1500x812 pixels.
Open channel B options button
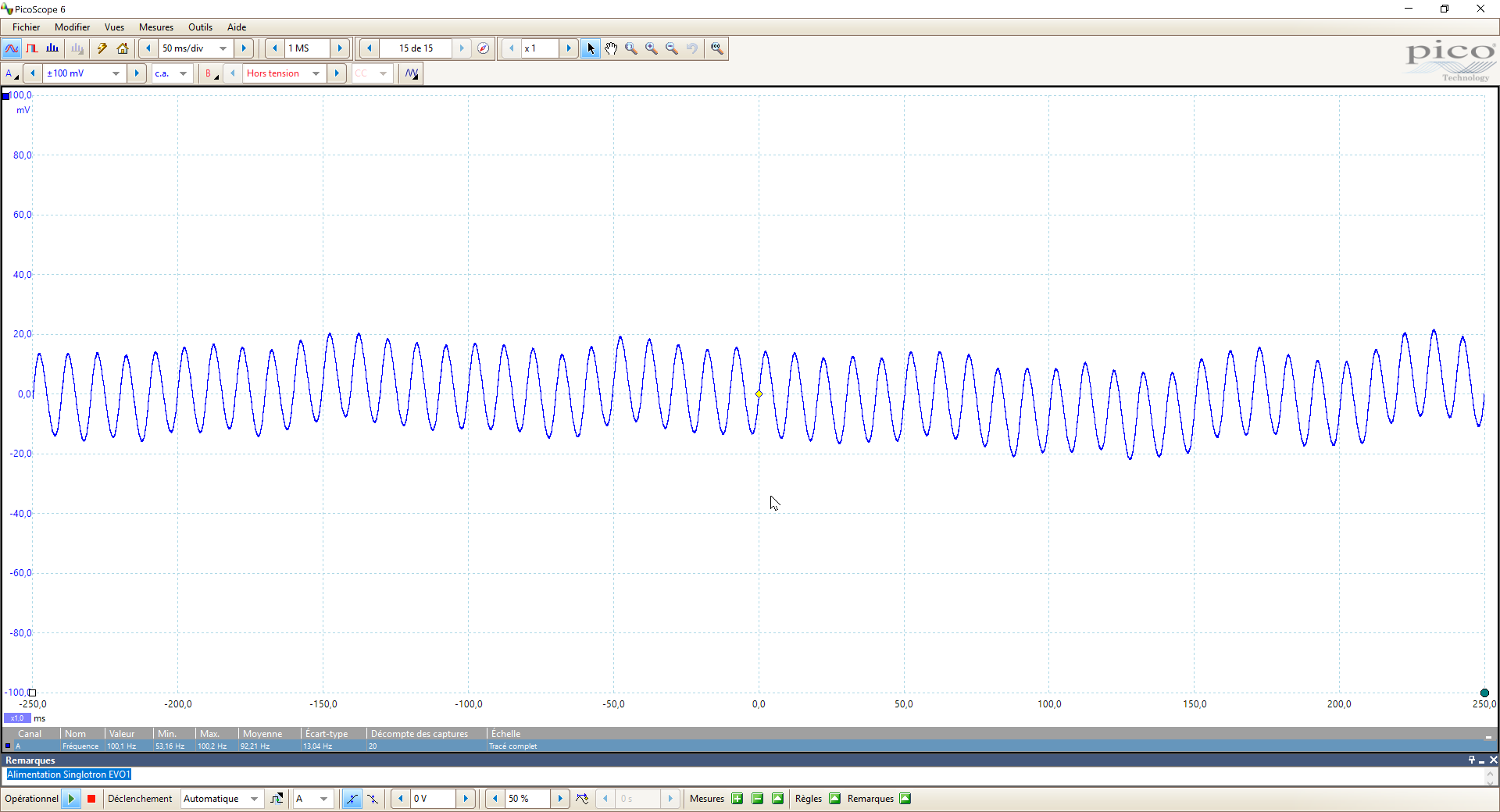coord(212,73)
